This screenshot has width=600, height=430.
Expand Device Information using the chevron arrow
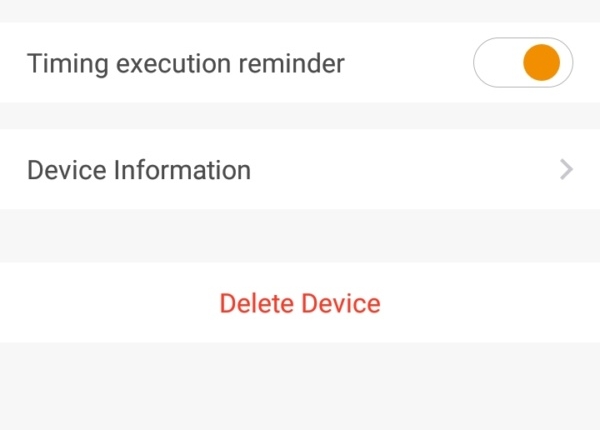click(x=567, y=170)
